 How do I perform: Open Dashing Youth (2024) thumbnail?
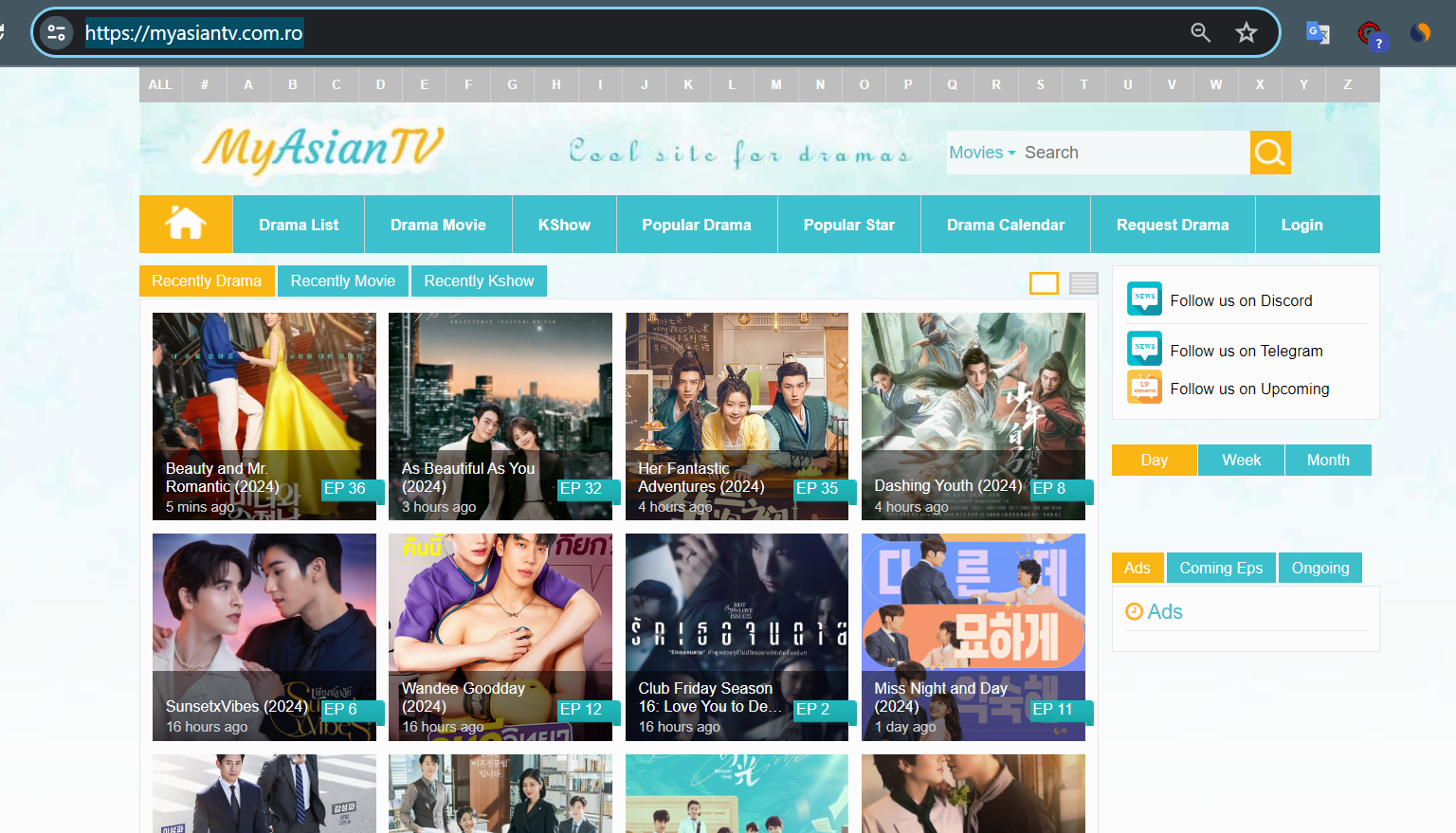point(974,416)
